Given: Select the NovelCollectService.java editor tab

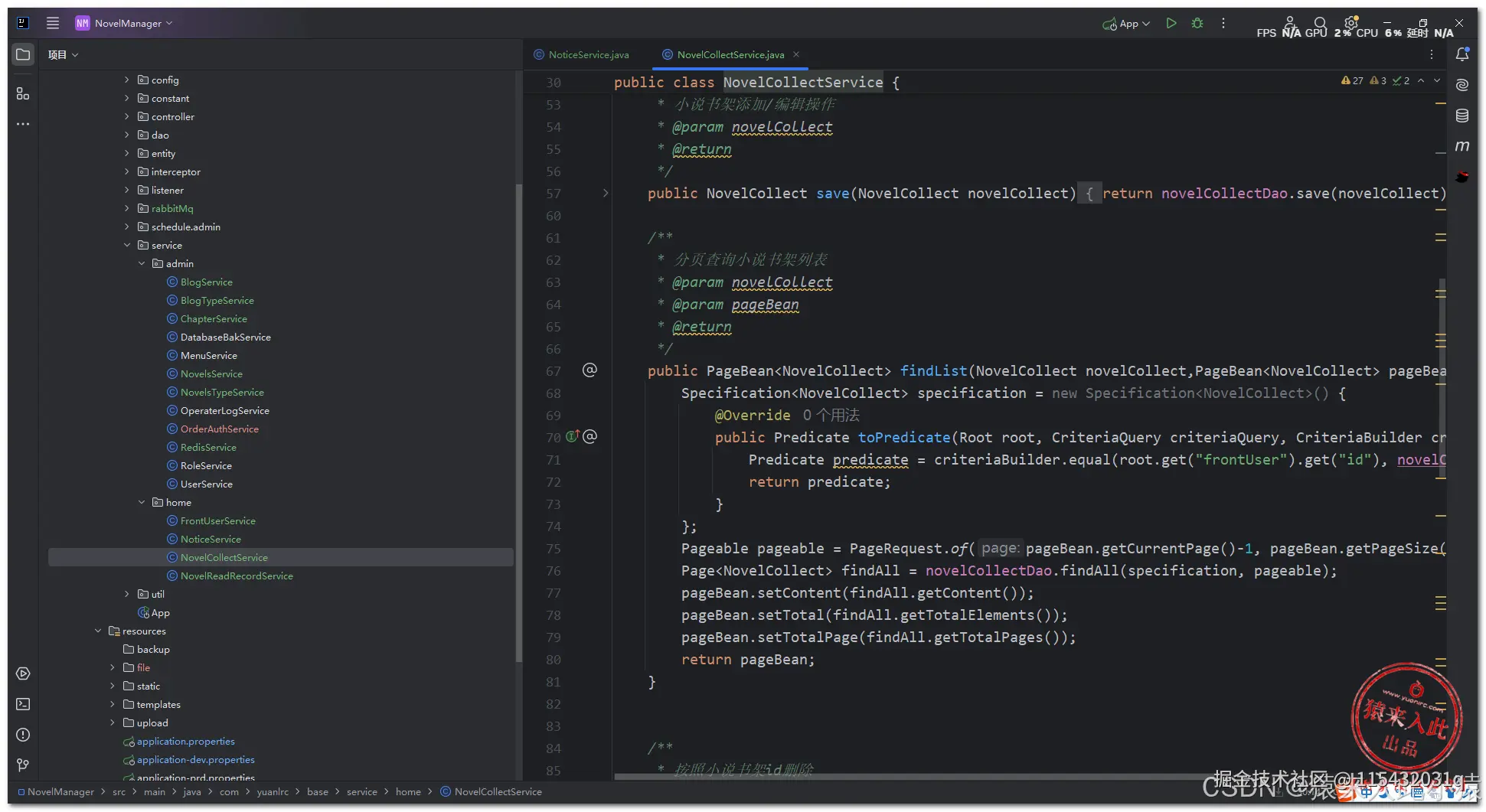Looking at the screenshot, I should click(730, 54).
